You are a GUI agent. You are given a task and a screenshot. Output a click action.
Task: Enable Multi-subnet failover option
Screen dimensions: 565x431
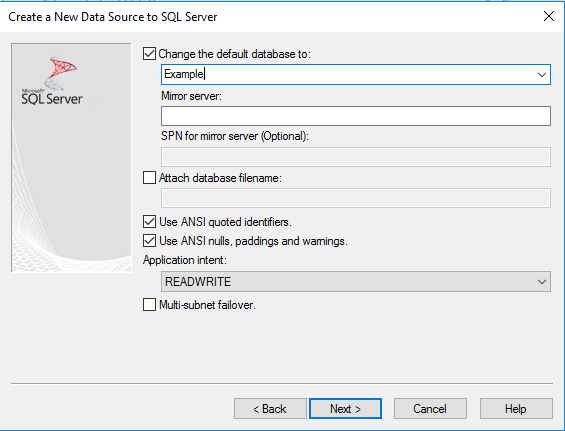(x=149, y=305)
